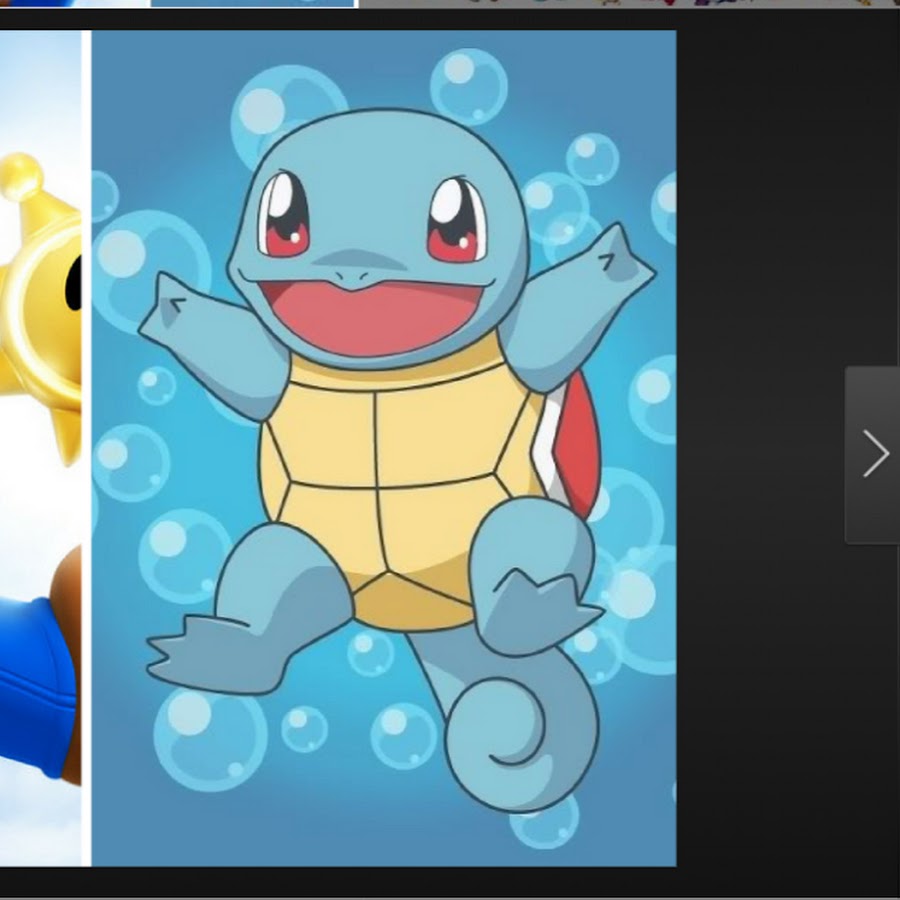Select the partially visible Mario image on the left
Screen dimensions: 900x900
40,448
